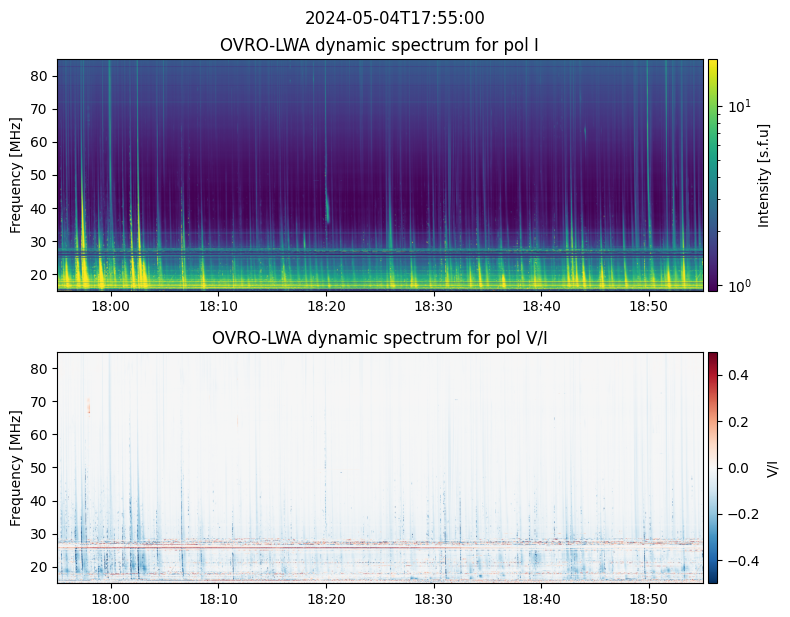Click the V/I colorbar on the bottom plot
The image size is (790, 617).
pyautogui.click(x=713, y=467)
